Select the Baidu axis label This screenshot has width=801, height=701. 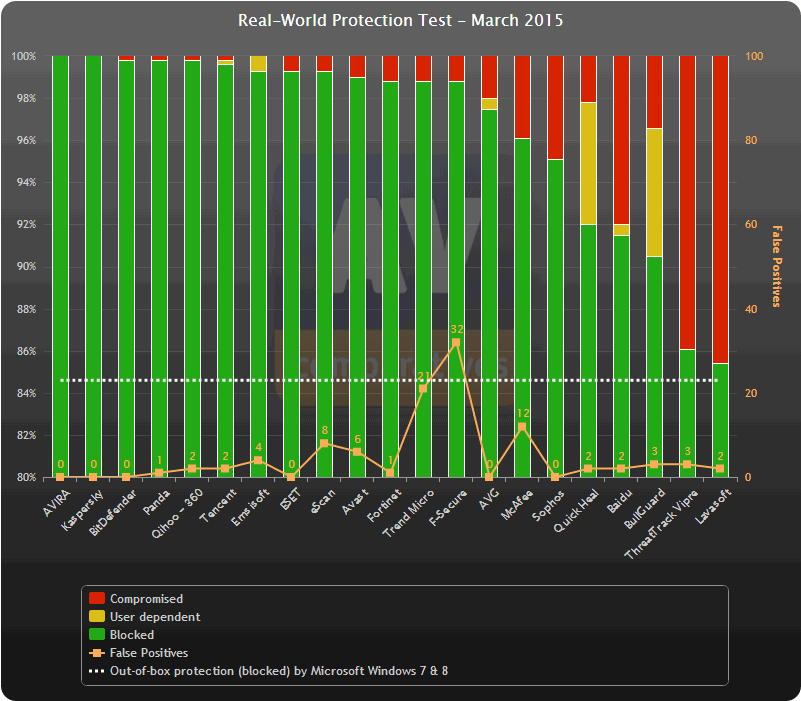(619, 501)
